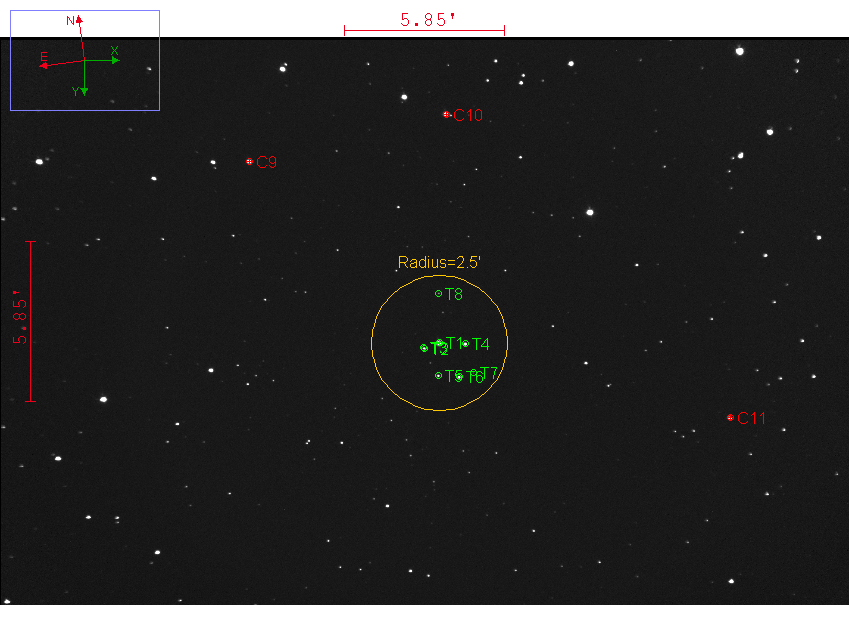Click the T6 aperture circle
Image resolution: width=849 pixels, height=641 pixels.
click(x=459, y=377)
